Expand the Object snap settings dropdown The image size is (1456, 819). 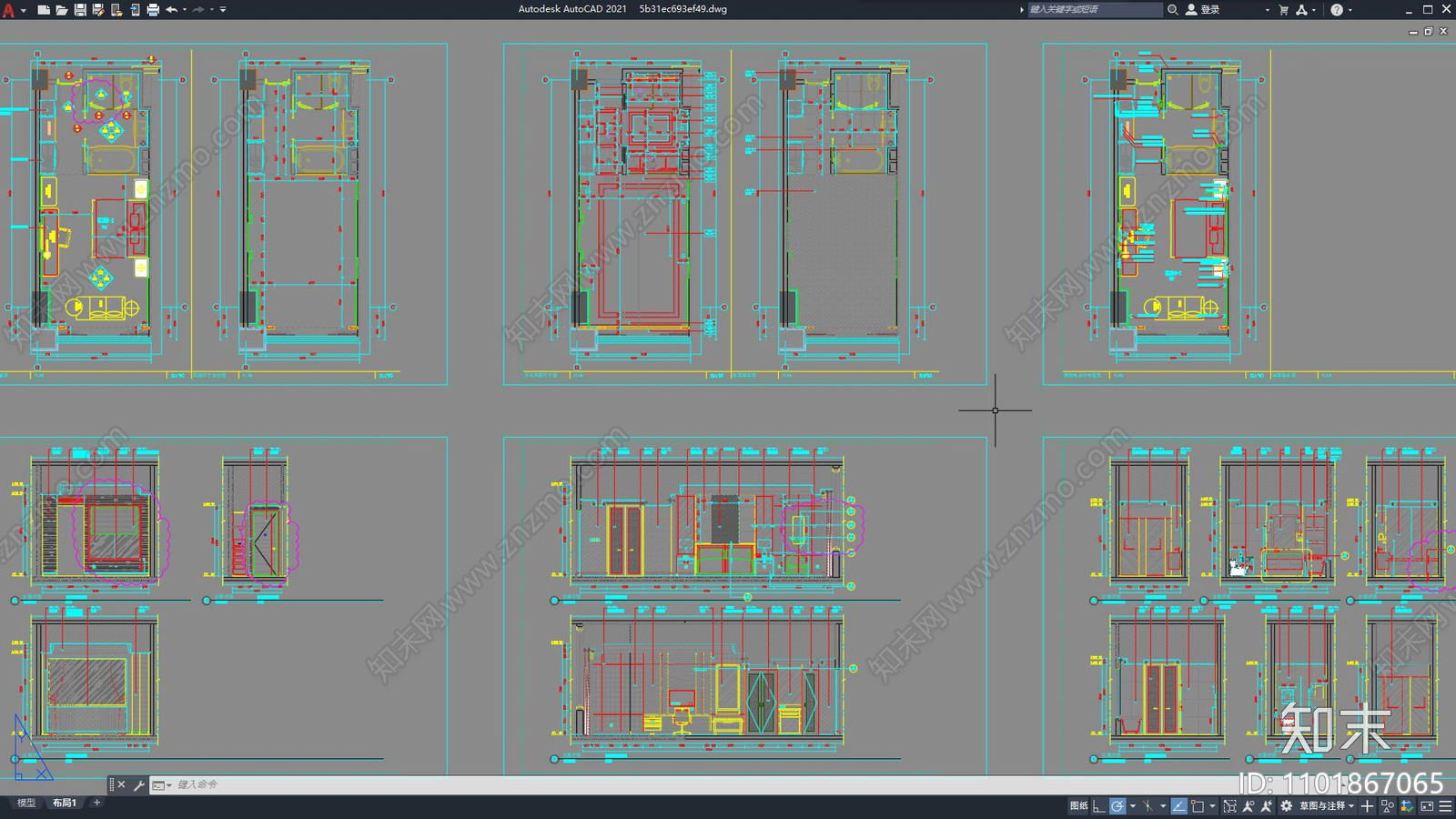(1212, 806)
